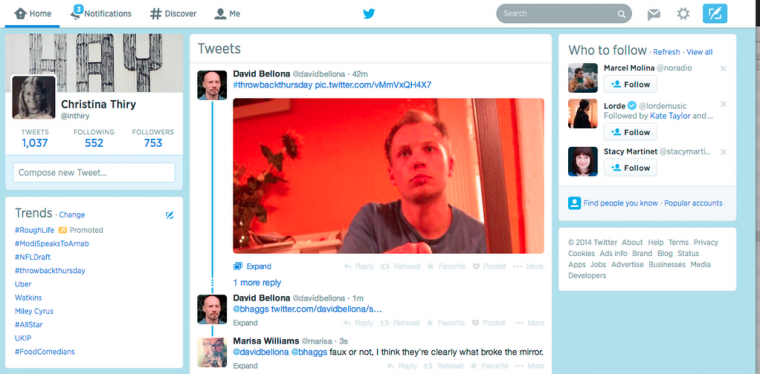760x374 pixels.
Task: Open the Notifications tab
Action: (x=101, y=14)
